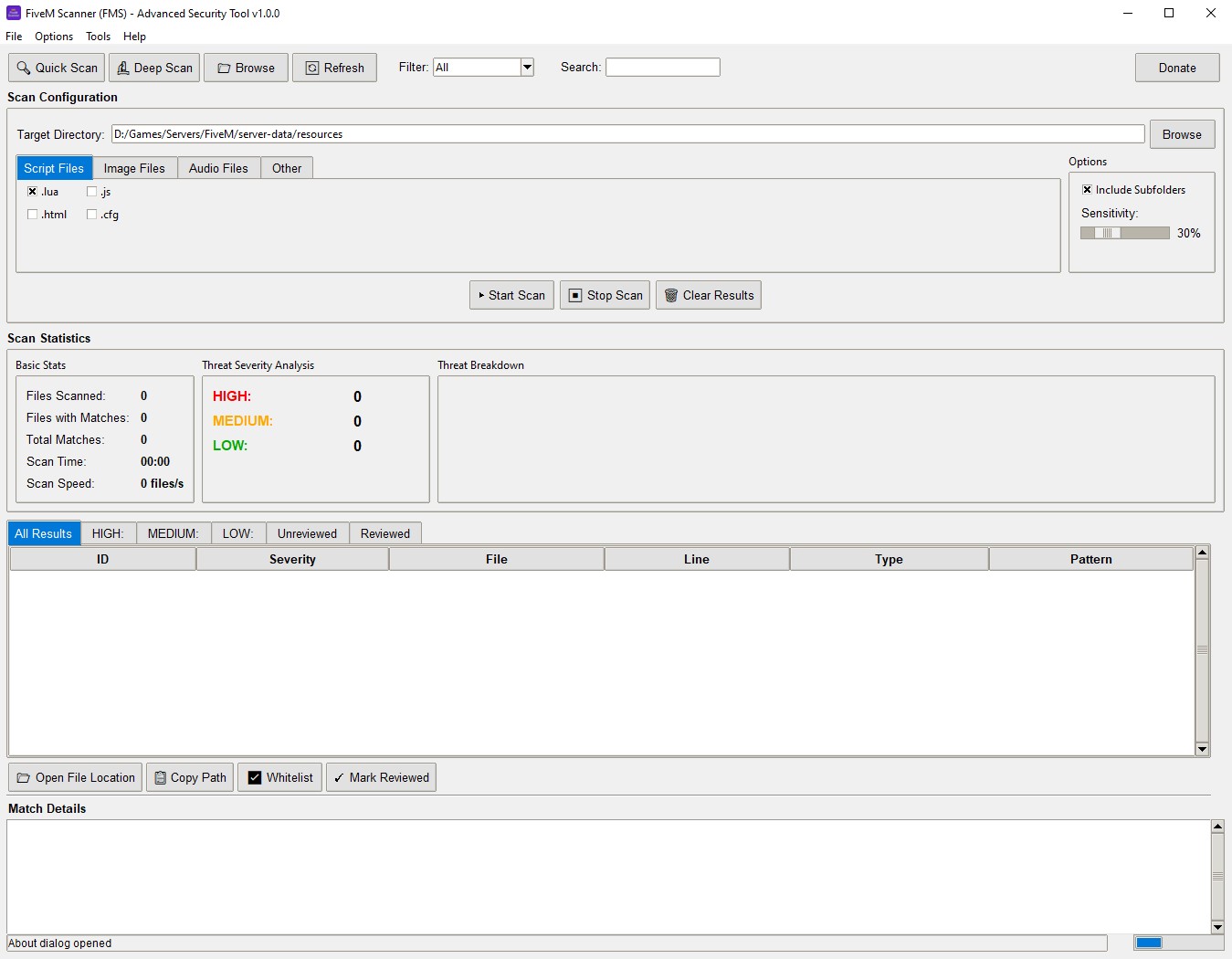
Task: Show MEDIUM severity results tab
Action: point(174,533)
